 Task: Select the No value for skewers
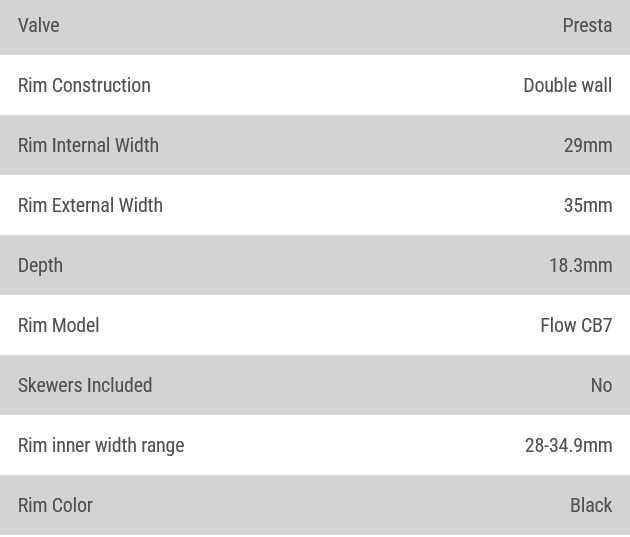(601, 386)
